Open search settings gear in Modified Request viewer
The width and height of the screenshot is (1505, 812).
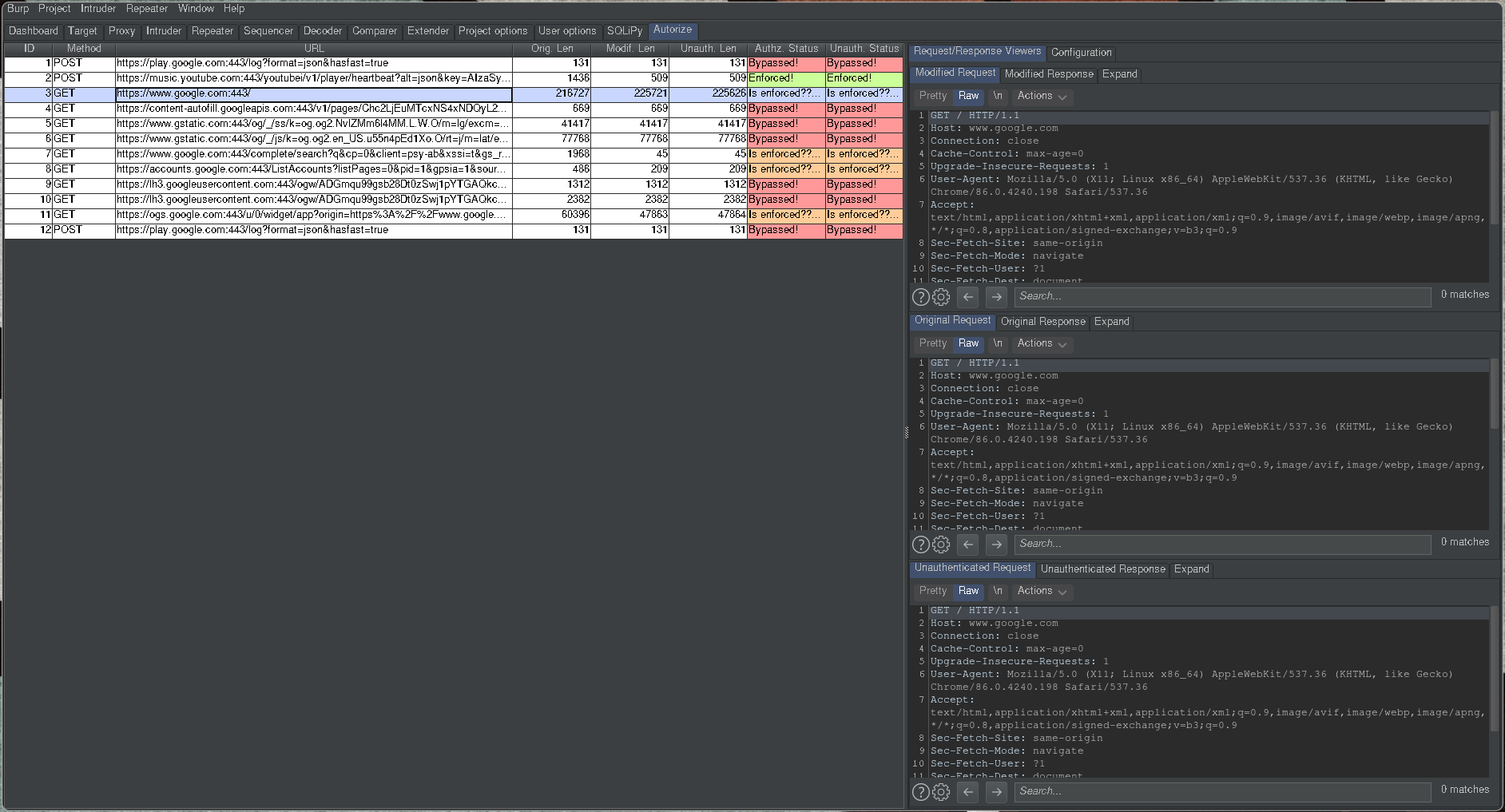[x=941, y=297]
